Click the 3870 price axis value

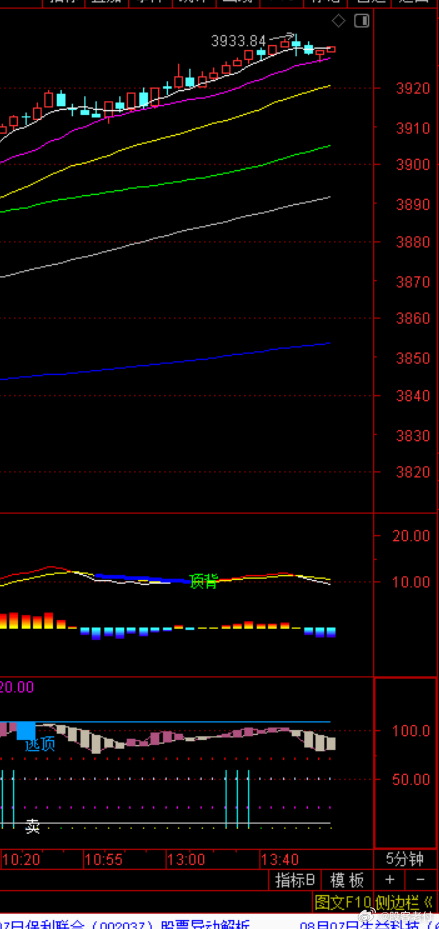tap(412, 281)
